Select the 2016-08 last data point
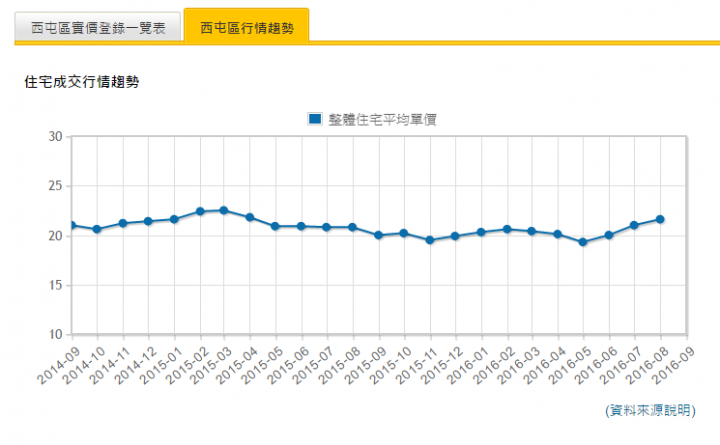Viewport: 720px width, 445px height. pos(660,220)
